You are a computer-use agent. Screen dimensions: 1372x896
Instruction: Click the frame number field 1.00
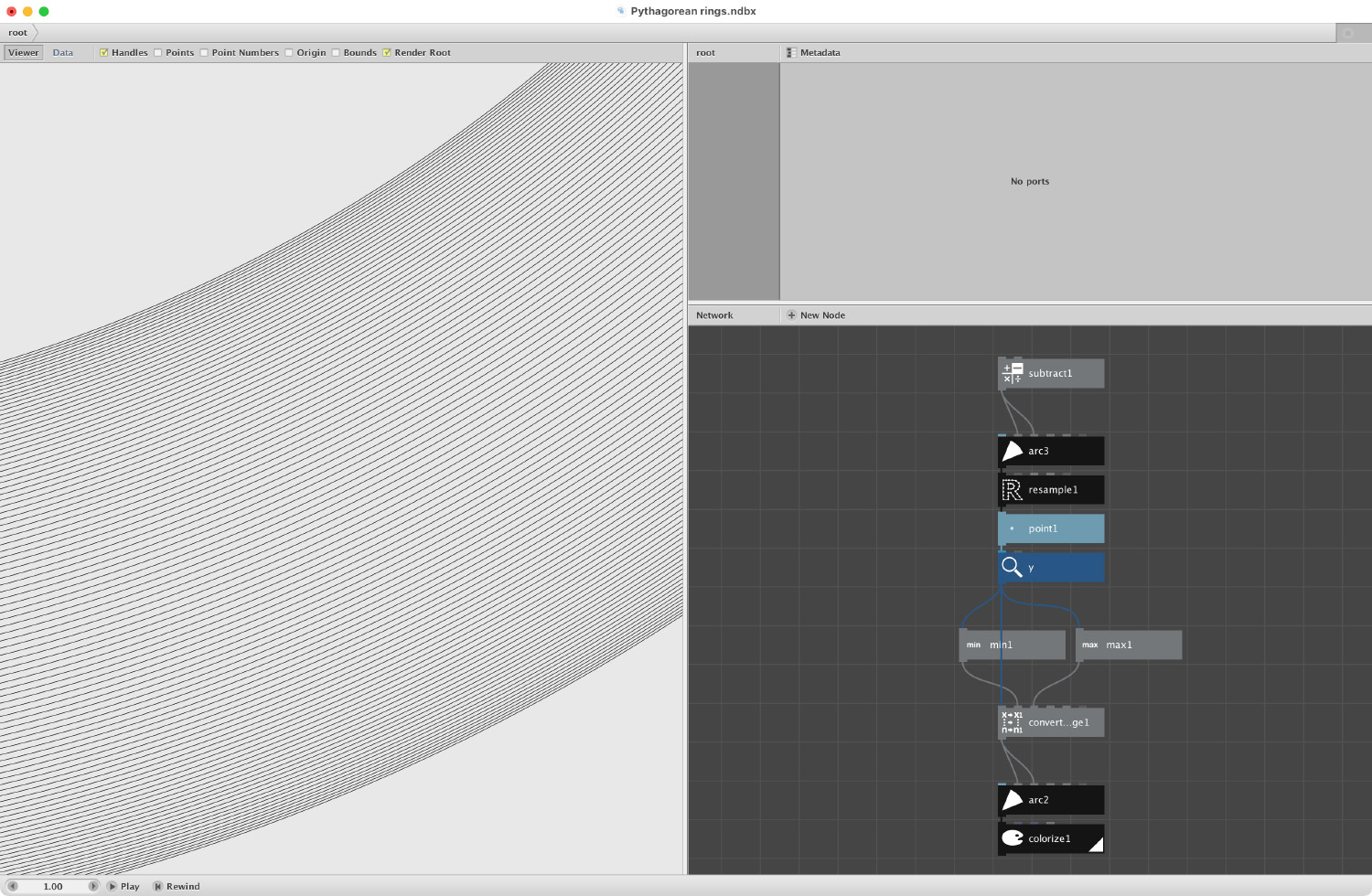pos(53,886)
